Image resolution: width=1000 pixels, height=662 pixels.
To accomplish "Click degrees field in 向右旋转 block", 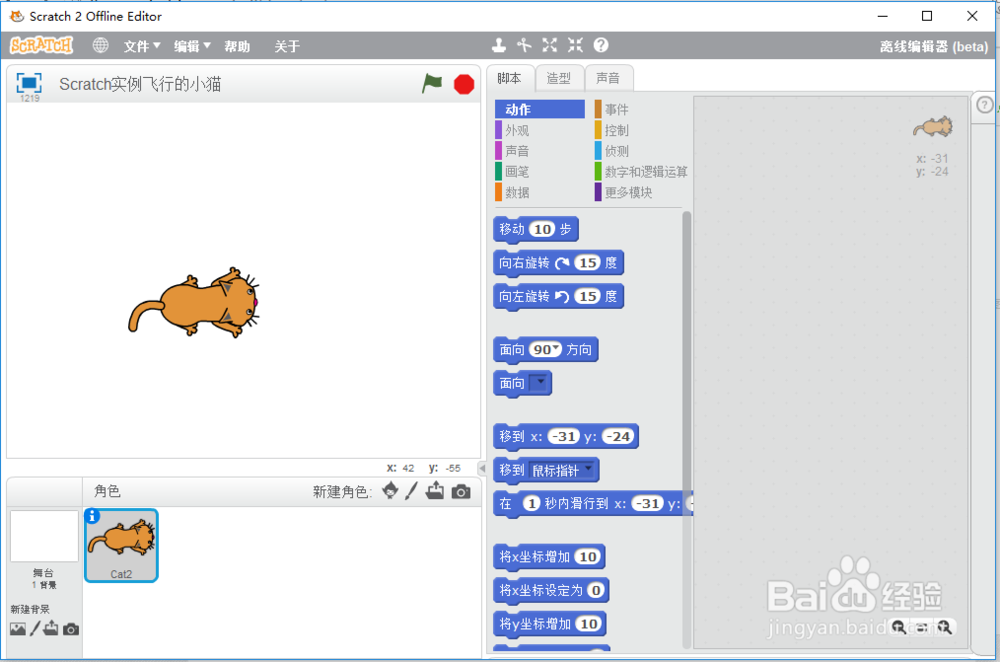I will coord(587,263).
